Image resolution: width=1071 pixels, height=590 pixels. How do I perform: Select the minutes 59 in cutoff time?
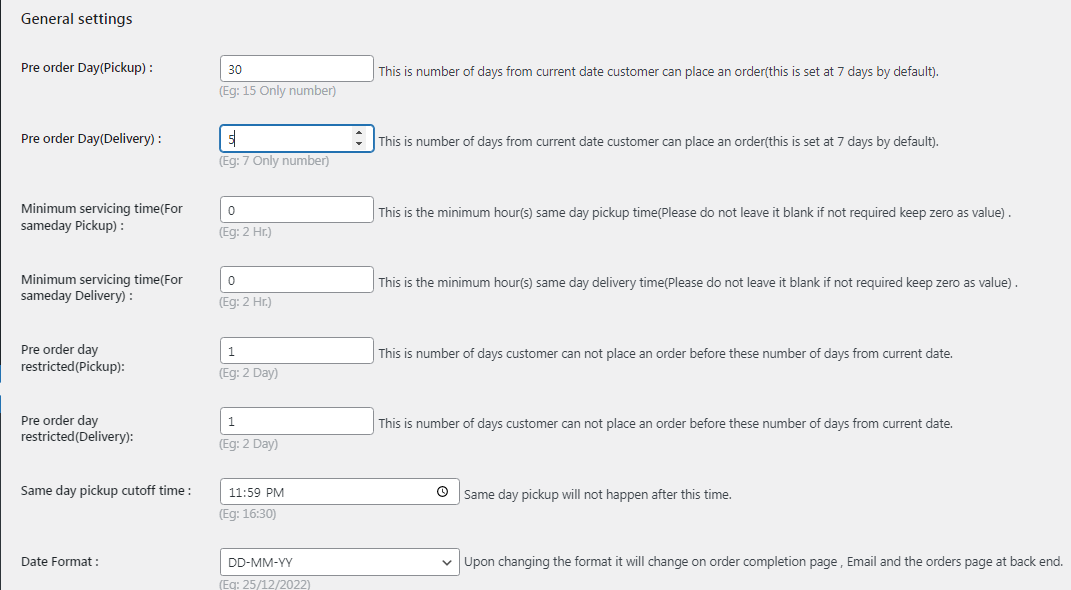tap(252, 492)
